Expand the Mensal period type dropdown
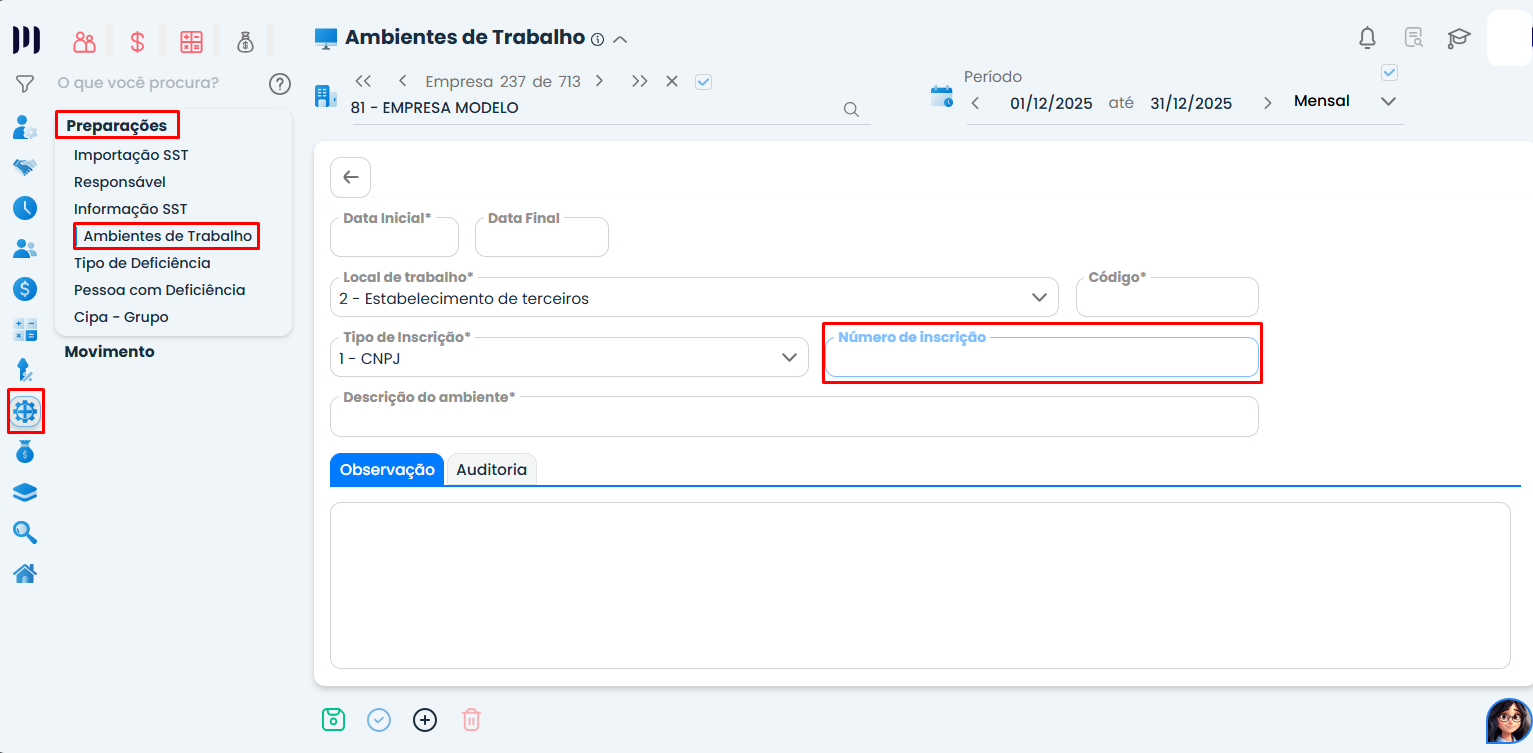 coord(1388,102)
